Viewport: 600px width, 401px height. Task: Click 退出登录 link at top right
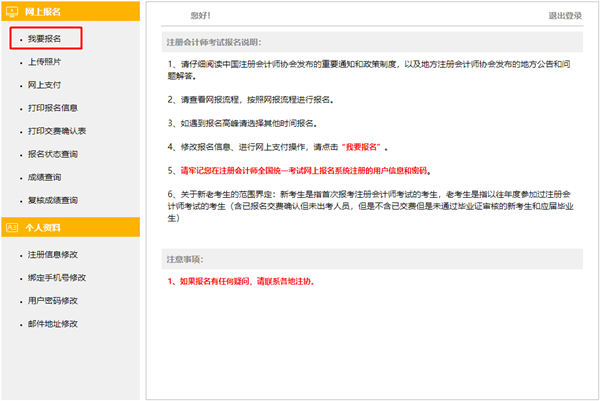coord(564,17)
